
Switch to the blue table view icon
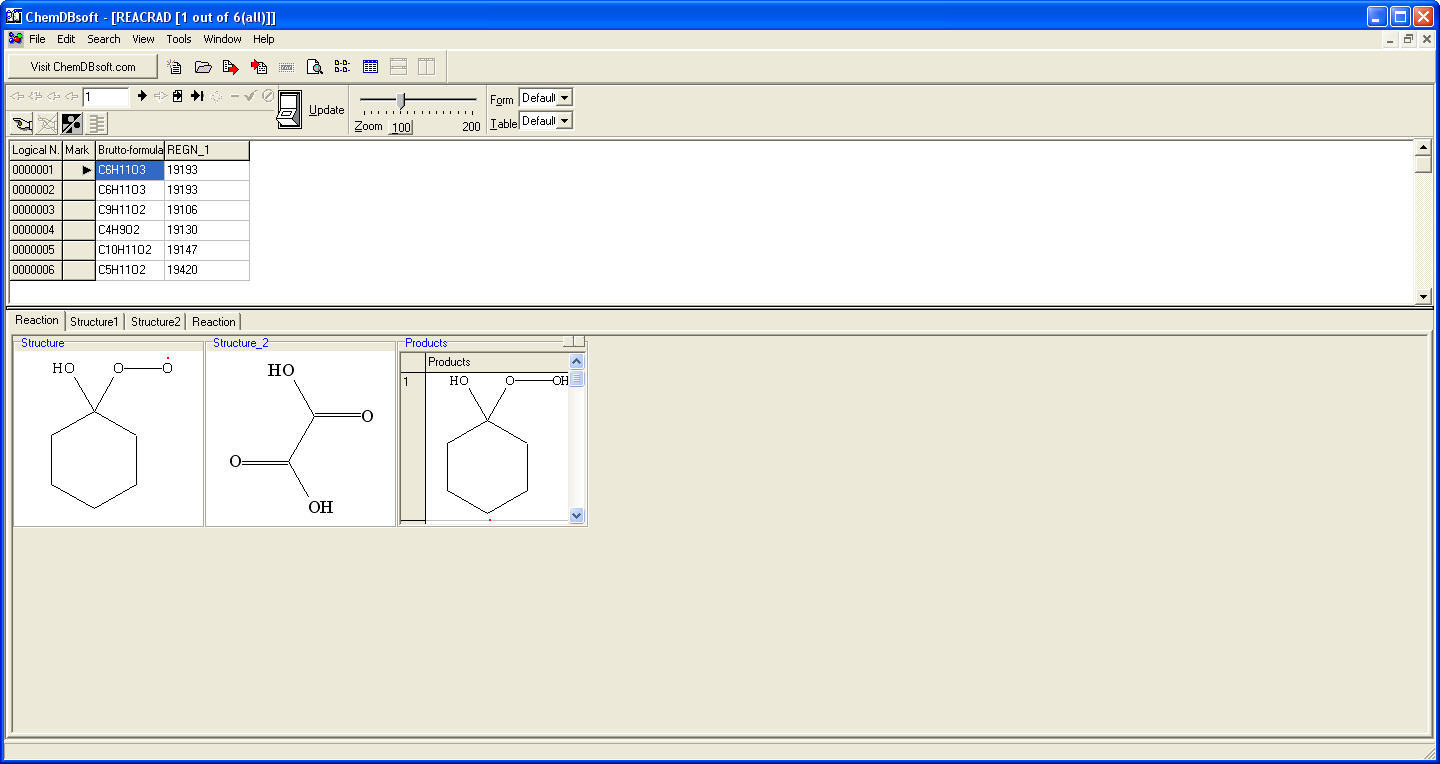click(370, 67)
